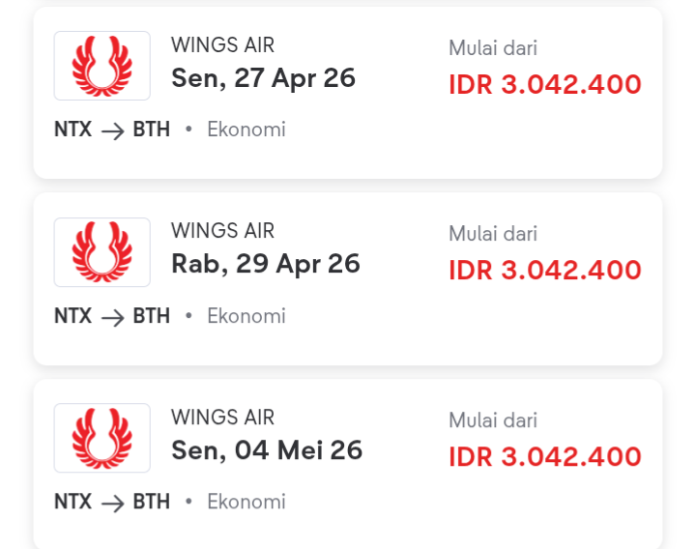Select the Rab, 29 Apr 26 flight date
This screenshot has width=696, height=549.
265,264
